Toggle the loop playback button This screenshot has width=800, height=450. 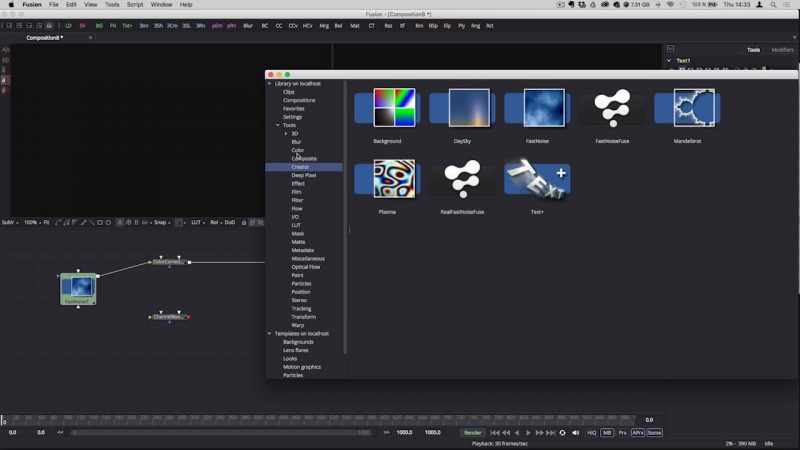click(562, 433)
